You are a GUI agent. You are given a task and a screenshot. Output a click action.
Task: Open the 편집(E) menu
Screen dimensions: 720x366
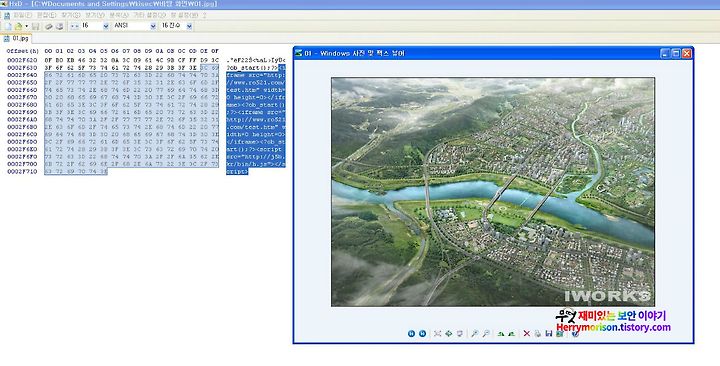tap(46, 15)
